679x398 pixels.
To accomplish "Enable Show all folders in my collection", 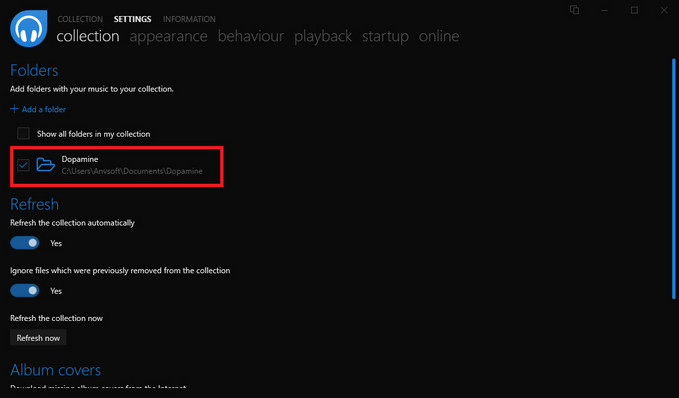I will [x=23, y=133].
